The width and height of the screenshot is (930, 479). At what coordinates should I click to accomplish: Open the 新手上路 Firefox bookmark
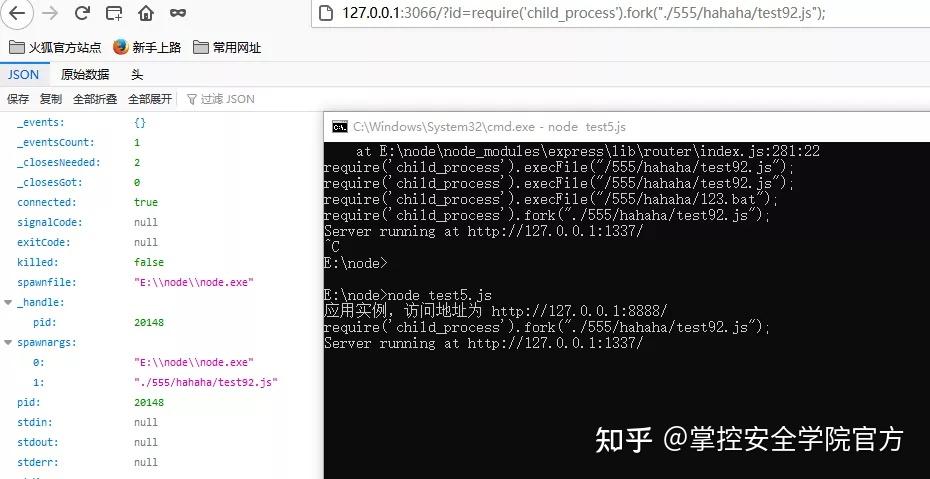coord(146,47)
